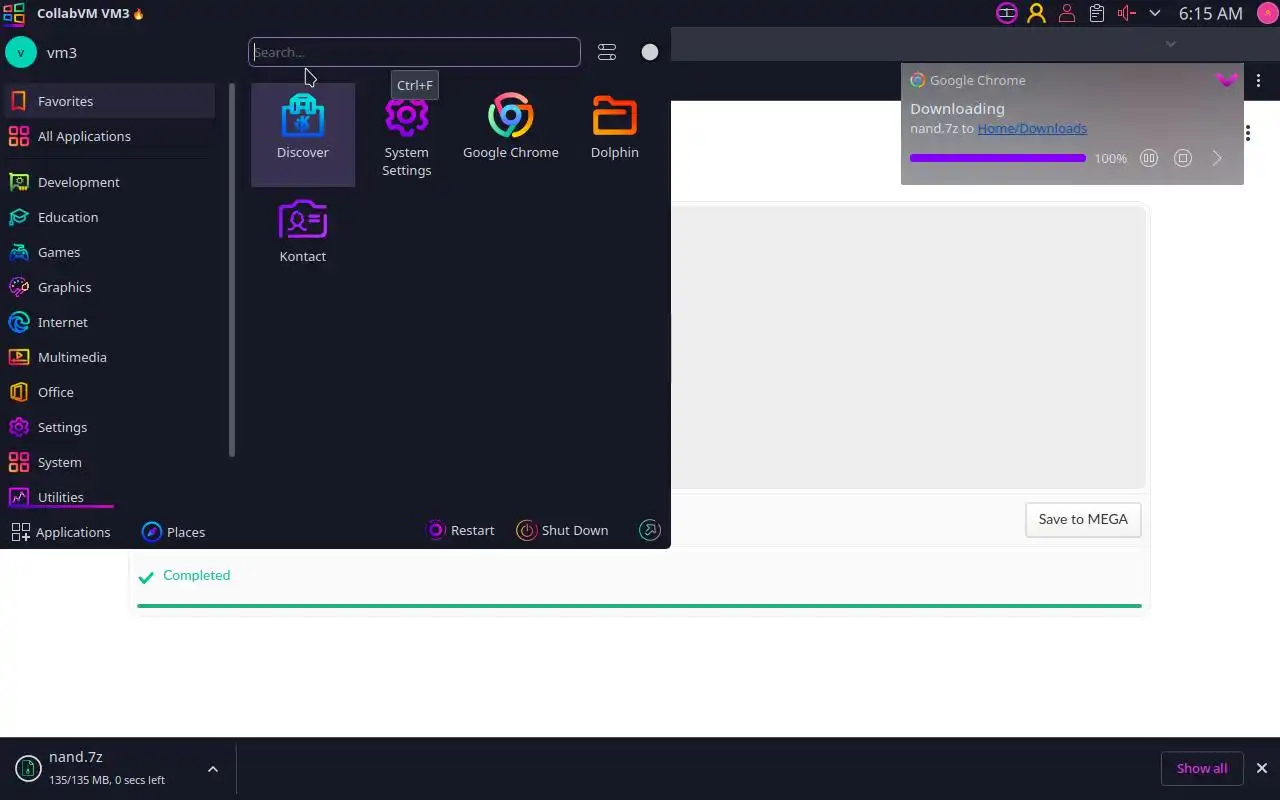Viewport: 1280px width, 800px height.
Task: Open nand.7z download item options arrow
Action: click(212, 769)
